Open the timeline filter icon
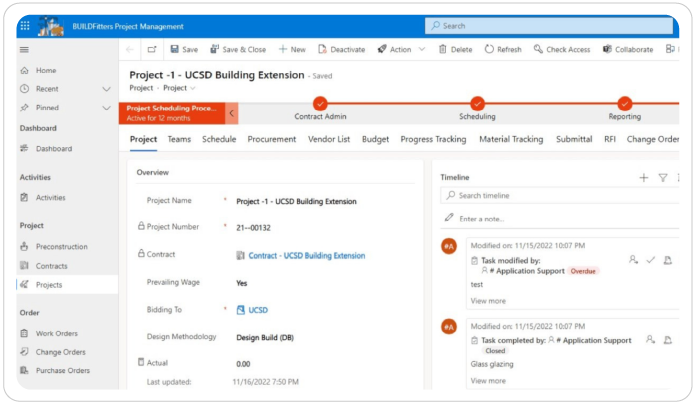696x405 pixels. (663, 178)
